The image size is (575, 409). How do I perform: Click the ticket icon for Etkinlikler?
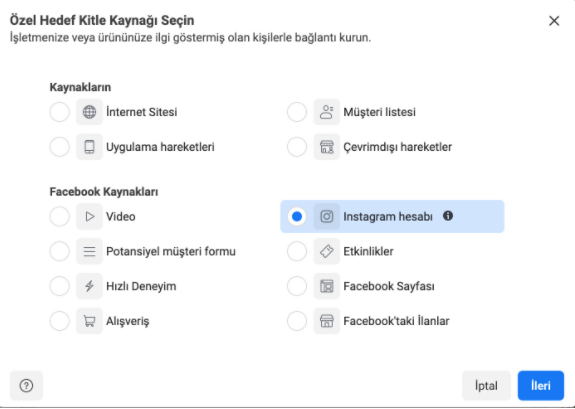click(x=327, y=251)
